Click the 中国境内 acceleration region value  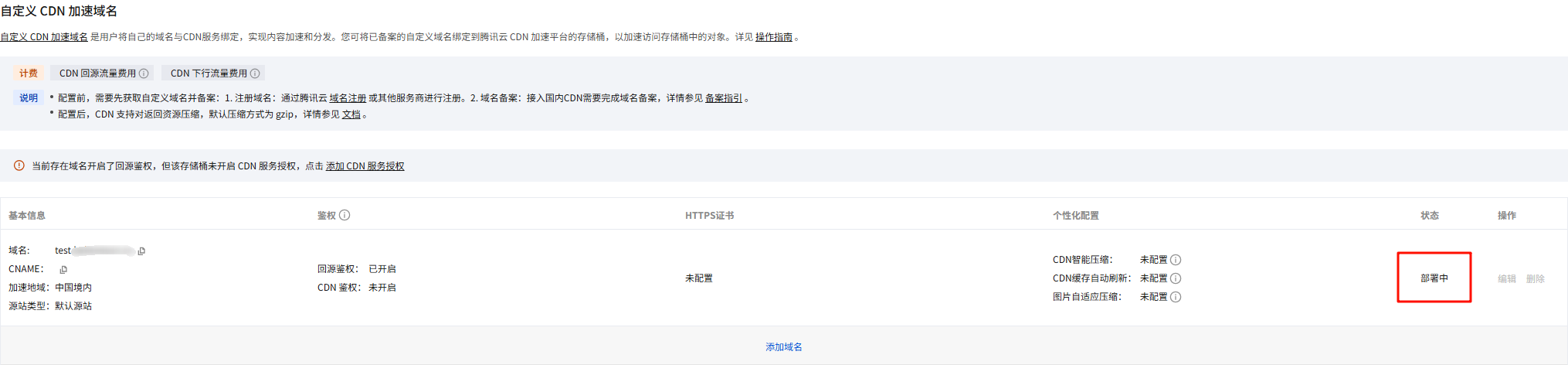(x=73, y=288)
